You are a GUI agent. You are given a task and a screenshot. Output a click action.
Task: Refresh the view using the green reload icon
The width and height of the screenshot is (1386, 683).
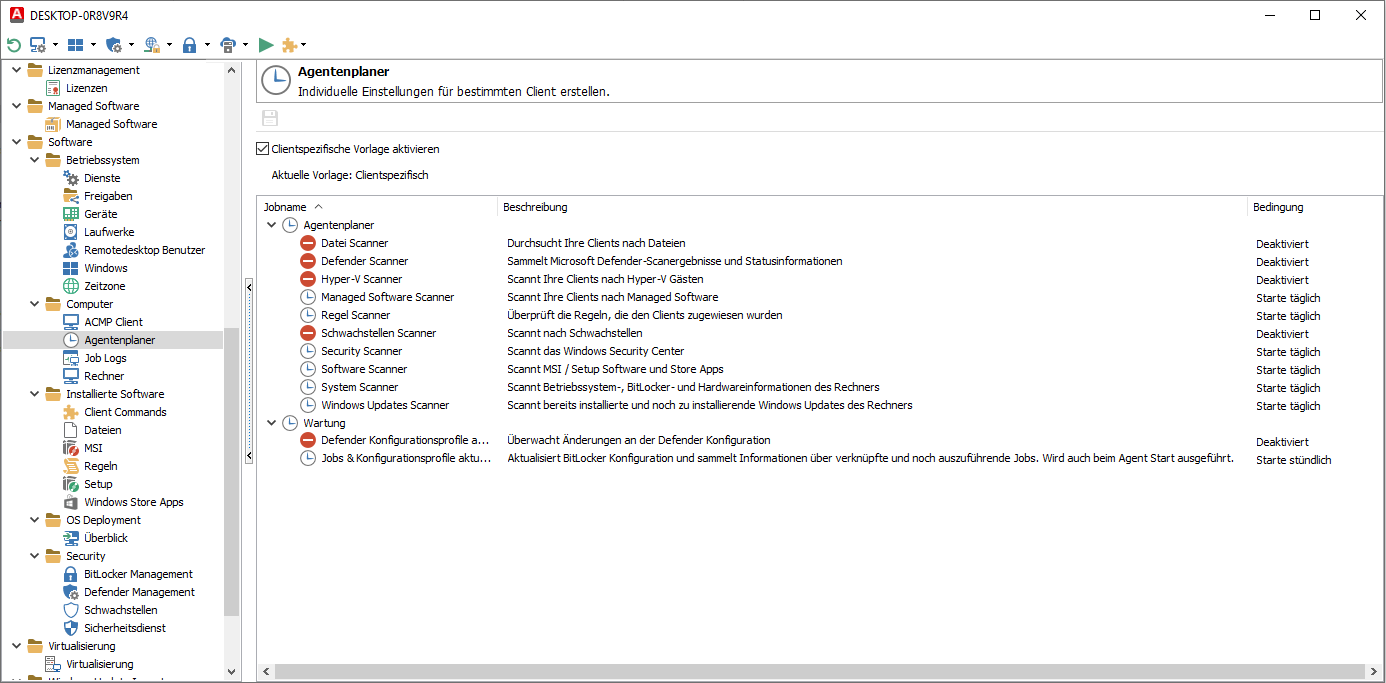click(13, 44)
